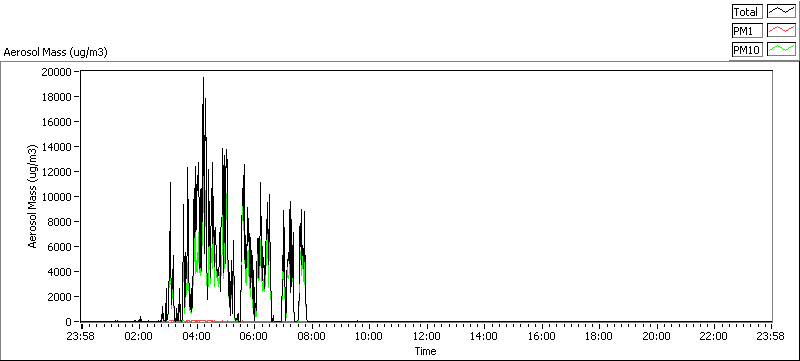Click the 20:00 time tick label
The image size is (800, 361).
tap(656, 336)
